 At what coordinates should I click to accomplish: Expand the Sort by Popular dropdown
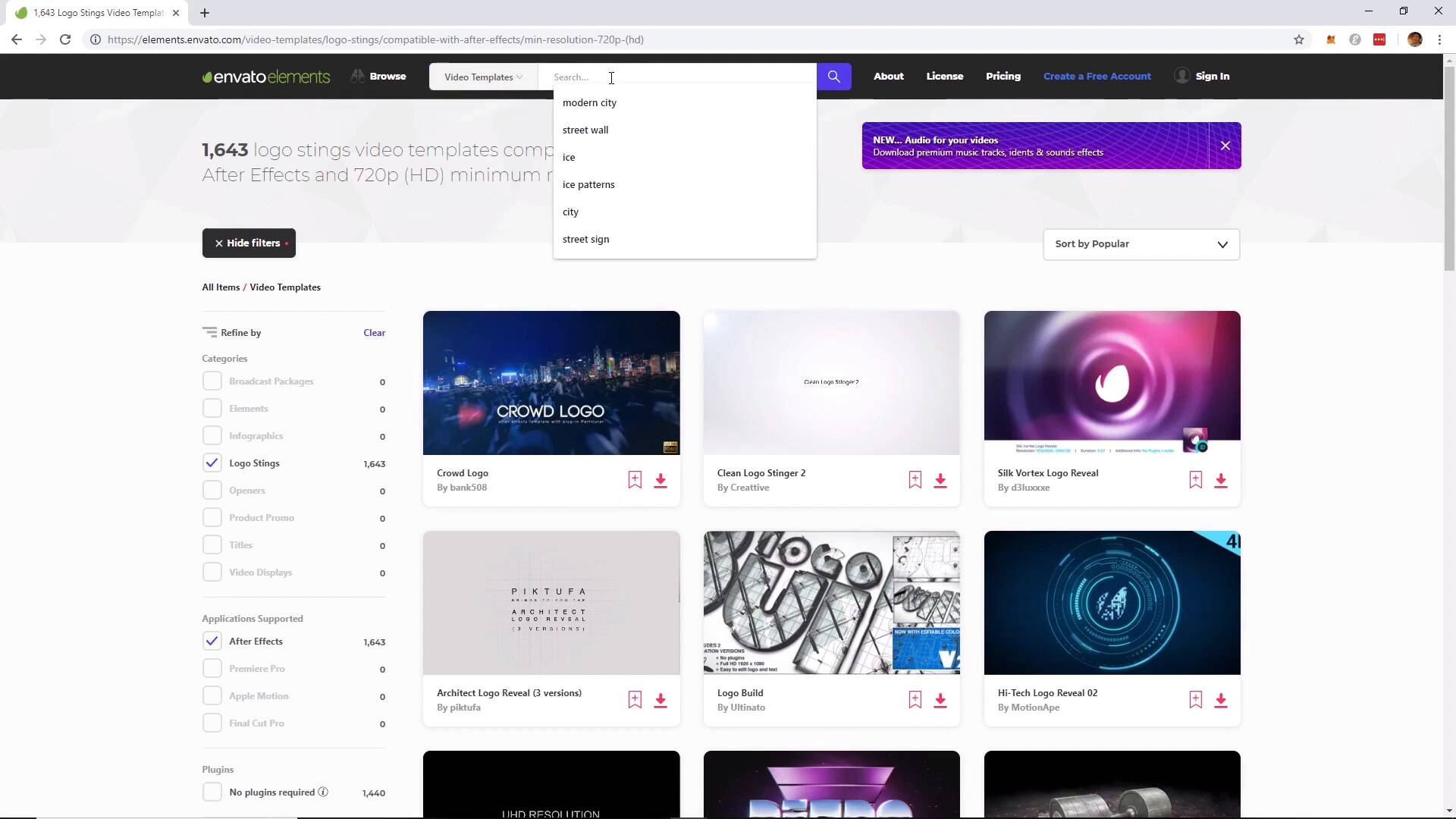[x=1141, y=244]
